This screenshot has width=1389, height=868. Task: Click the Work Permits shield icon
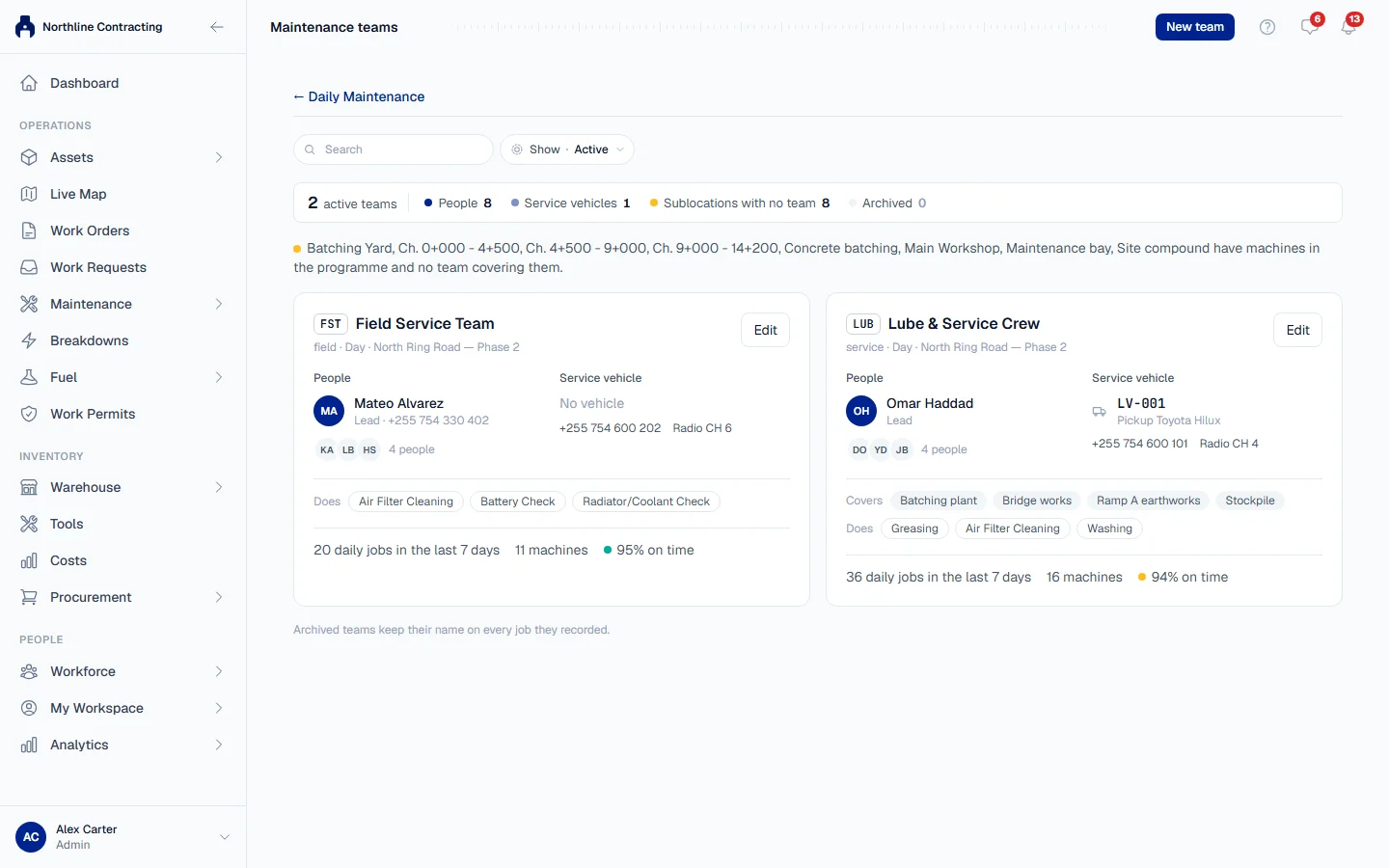coord(29,414)
